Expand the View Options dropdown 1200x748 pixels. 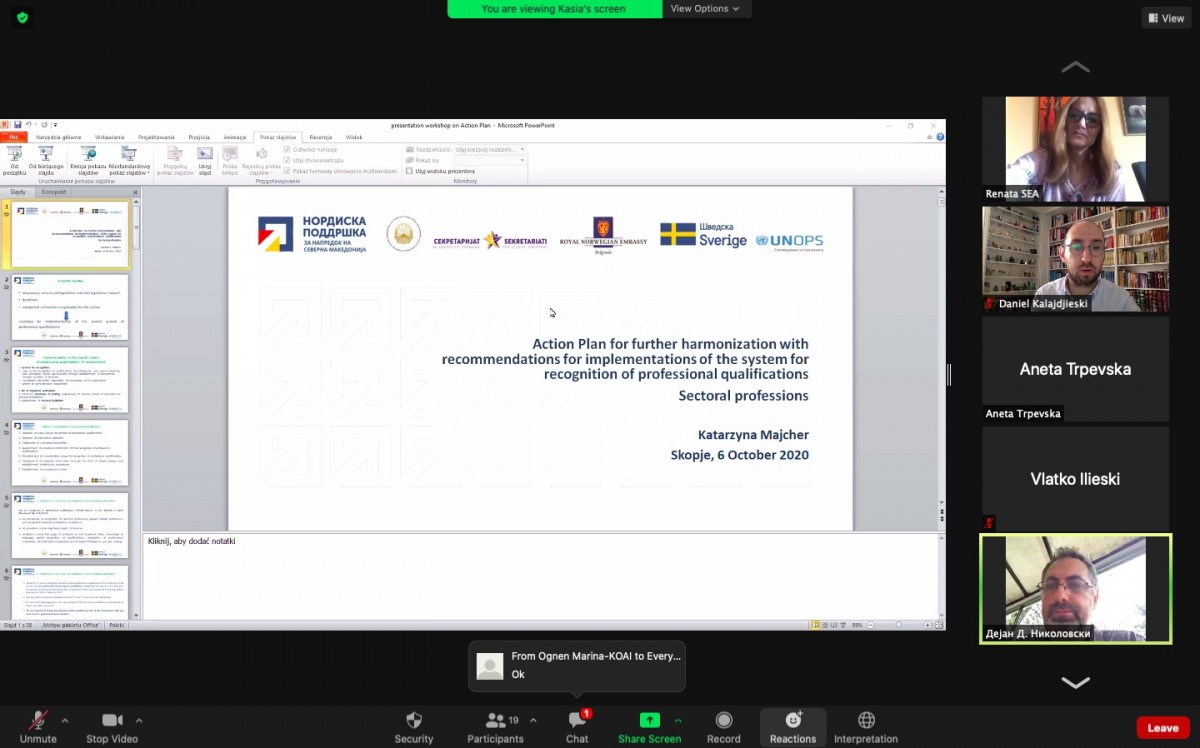pyautogui.click(x=705, y=9)
